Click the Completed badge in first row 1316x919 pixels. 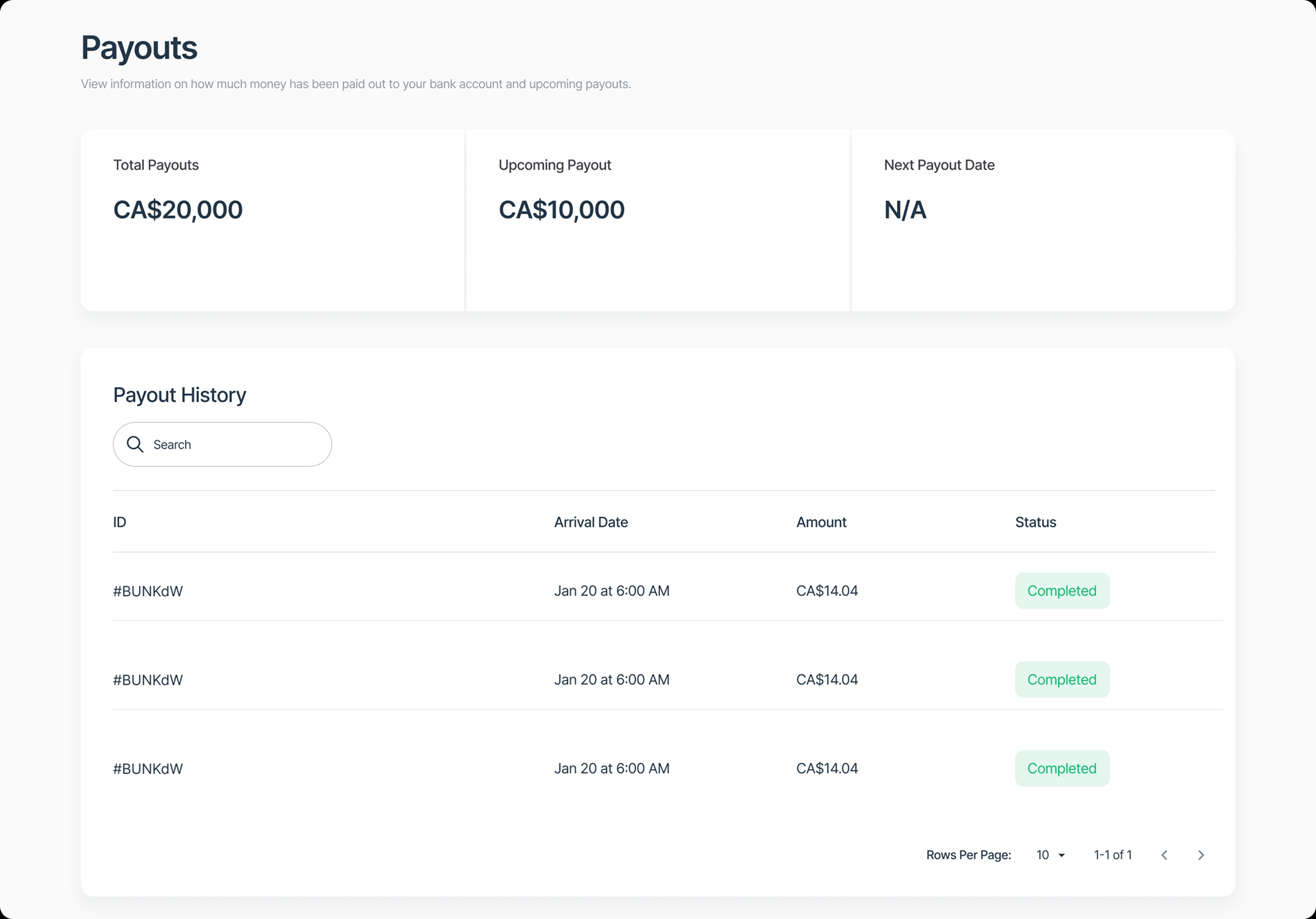click(x=1061, y=591)
